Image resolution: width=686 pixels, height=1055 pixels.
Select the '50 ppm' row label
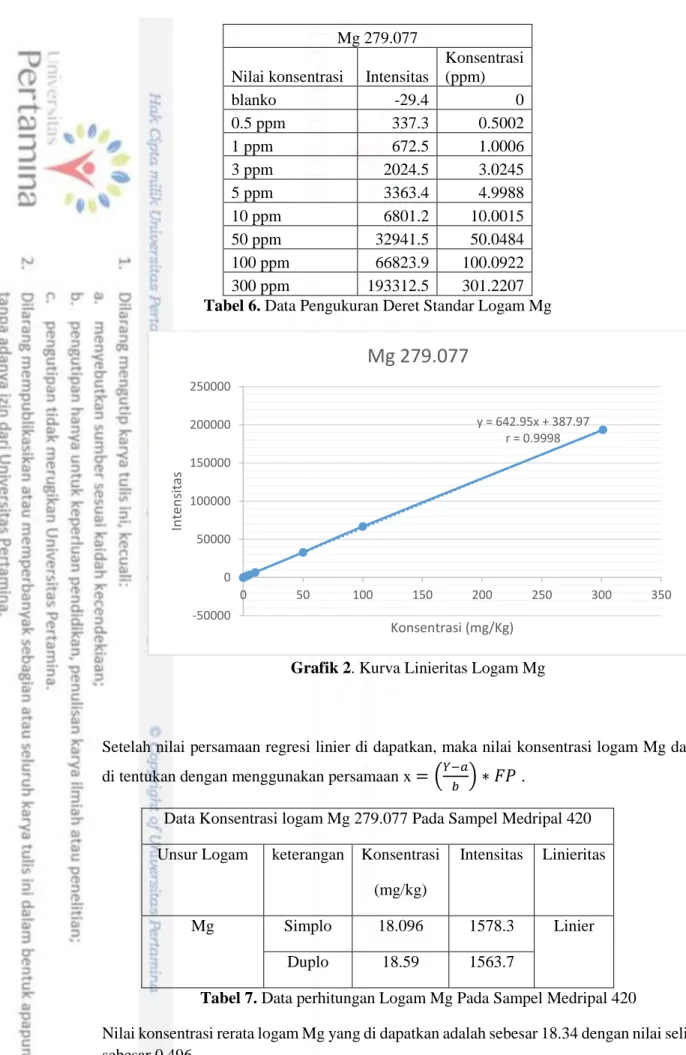256,240
